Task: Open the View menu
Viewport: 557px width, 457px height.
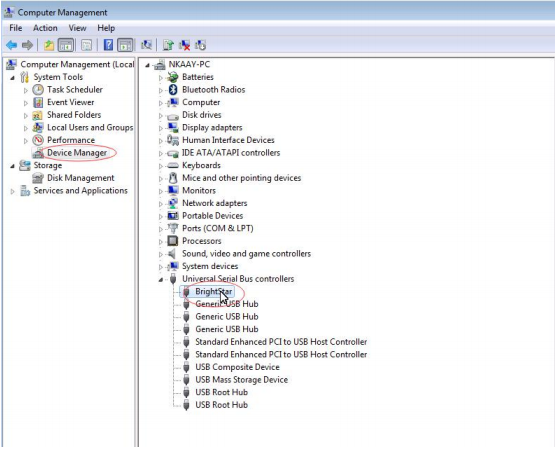Action: [77, 28]
